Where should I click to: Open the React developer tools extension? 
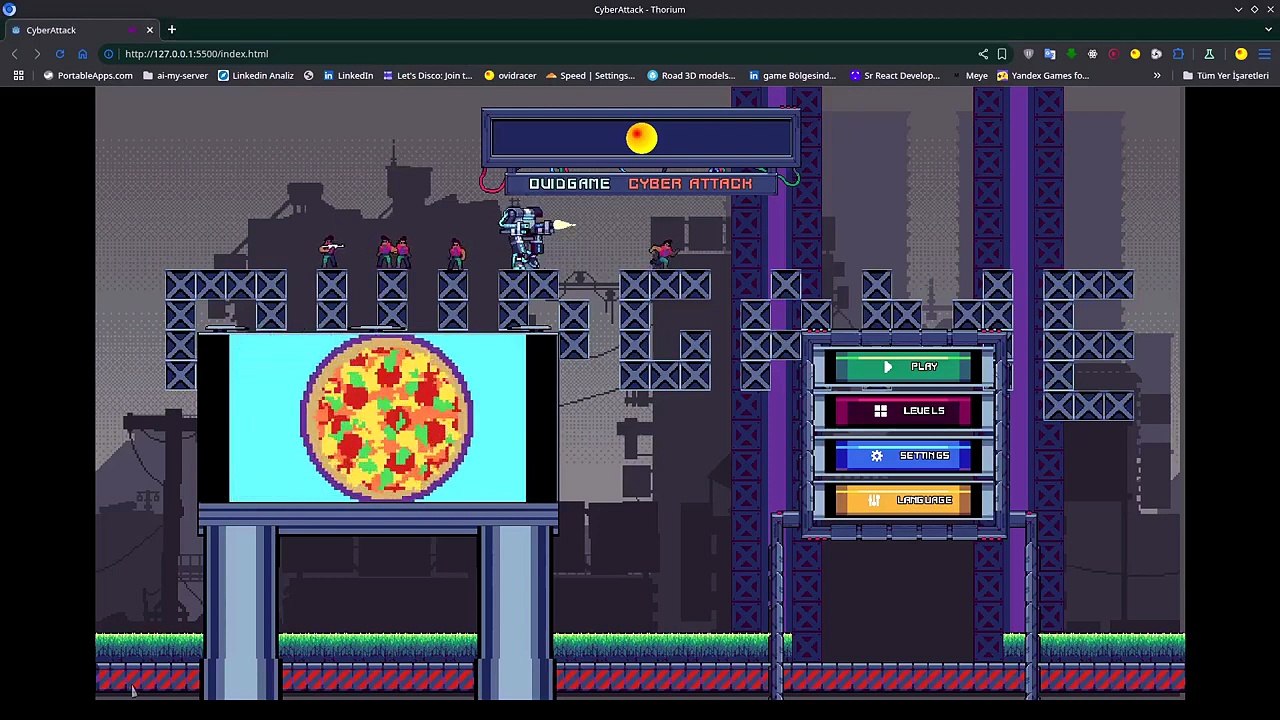tap(1092, 54)
